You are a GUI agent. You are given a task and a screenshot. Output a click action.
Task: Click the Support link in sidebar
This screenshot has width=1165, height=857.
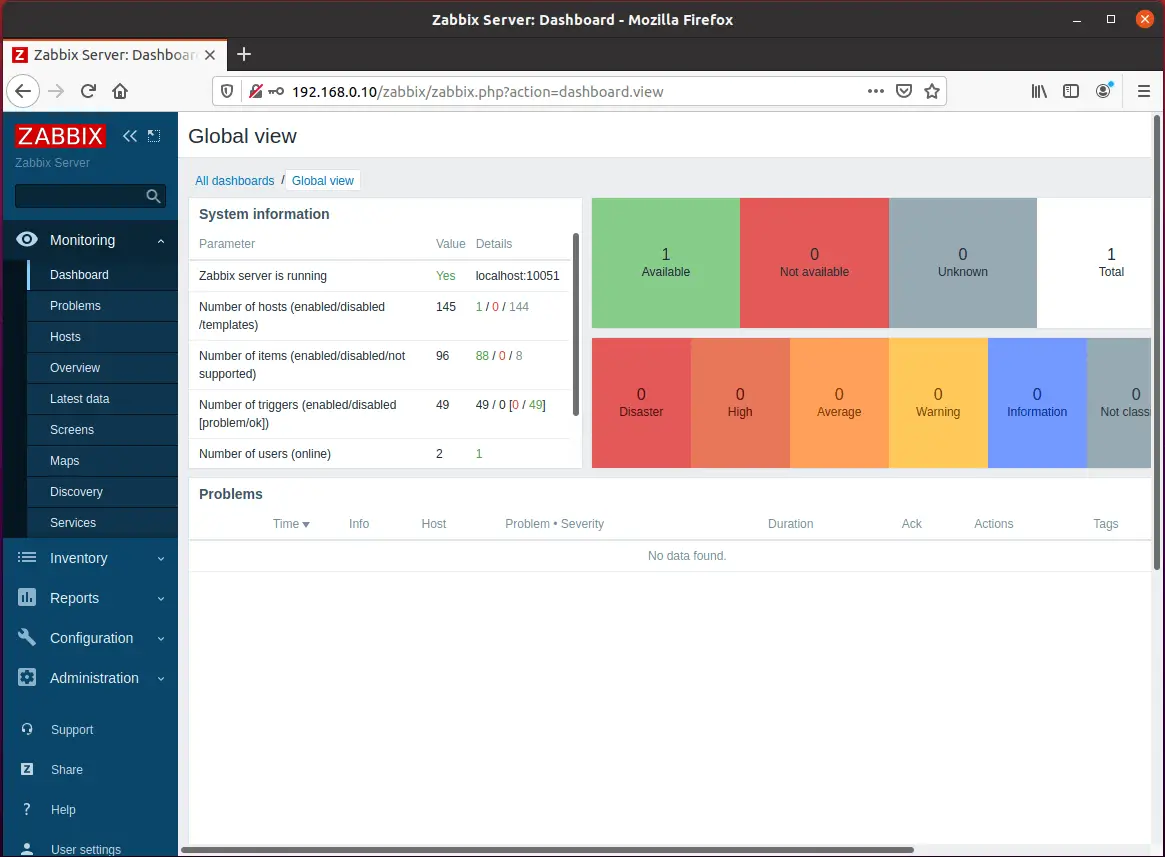pos(72,730)
